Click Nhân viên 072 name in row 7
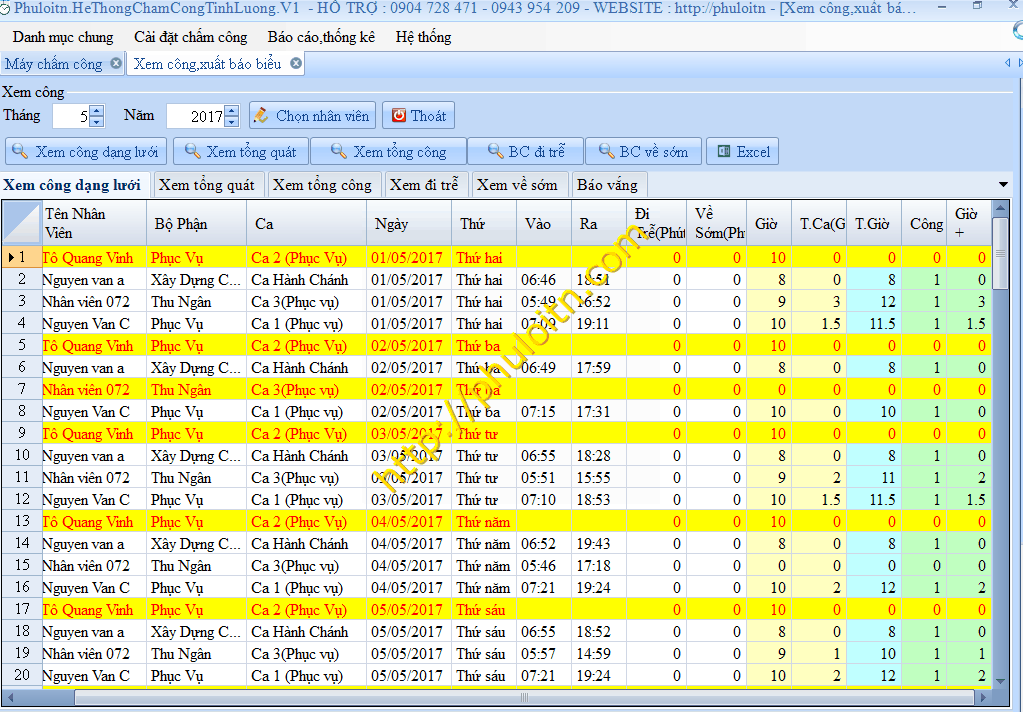The width and height of the screenshot is (1023, 712). coord(94,390)
